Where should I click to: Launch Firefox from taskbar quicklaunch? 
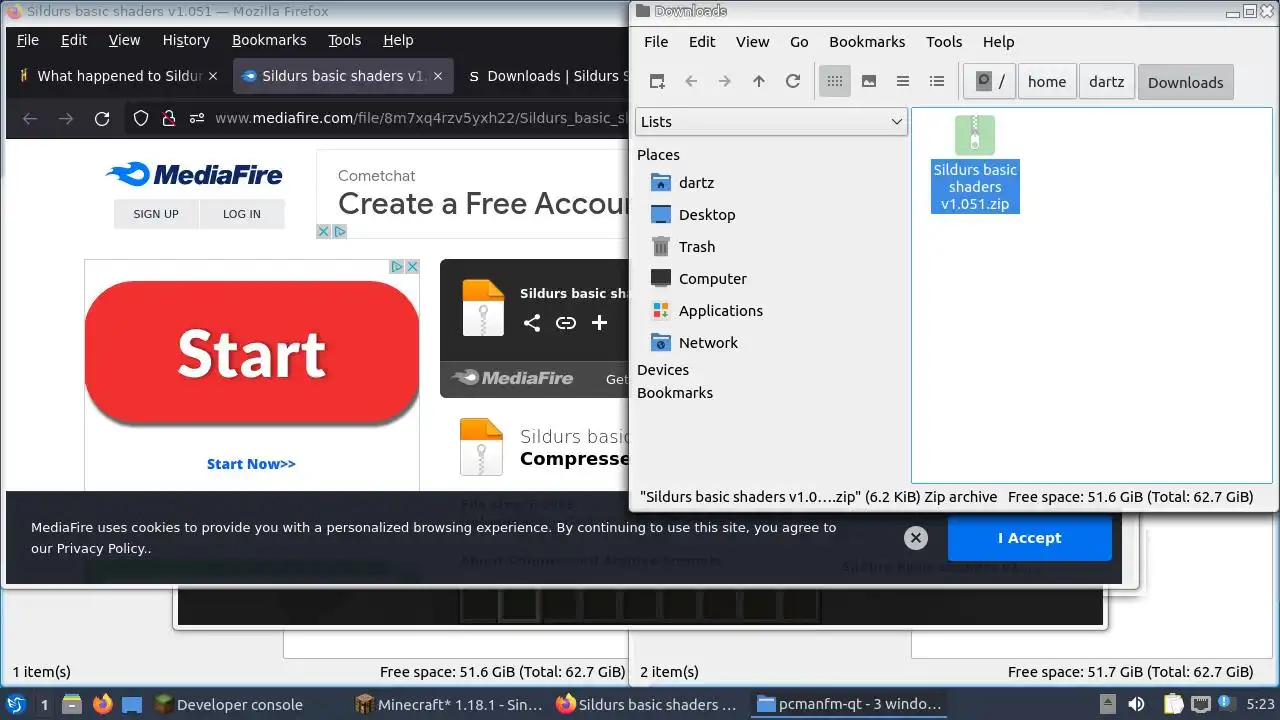[102, 704]
